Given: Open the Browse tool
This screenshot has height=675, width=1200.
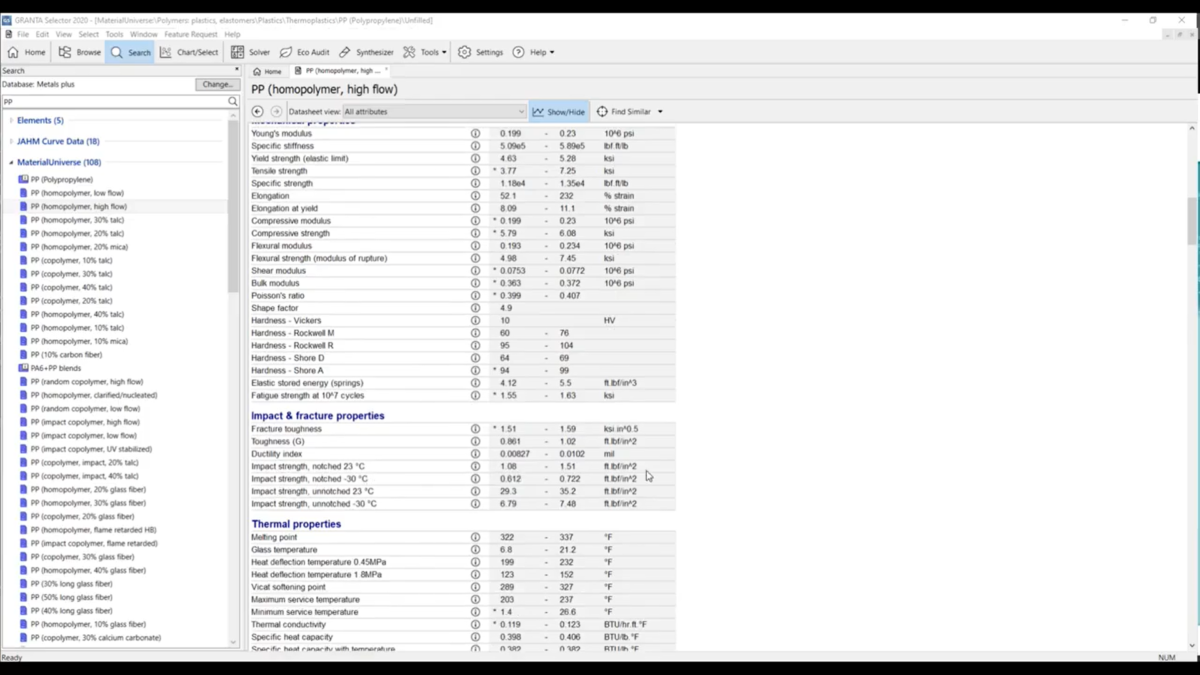Looking at the screenshot, I should point(79,52).
